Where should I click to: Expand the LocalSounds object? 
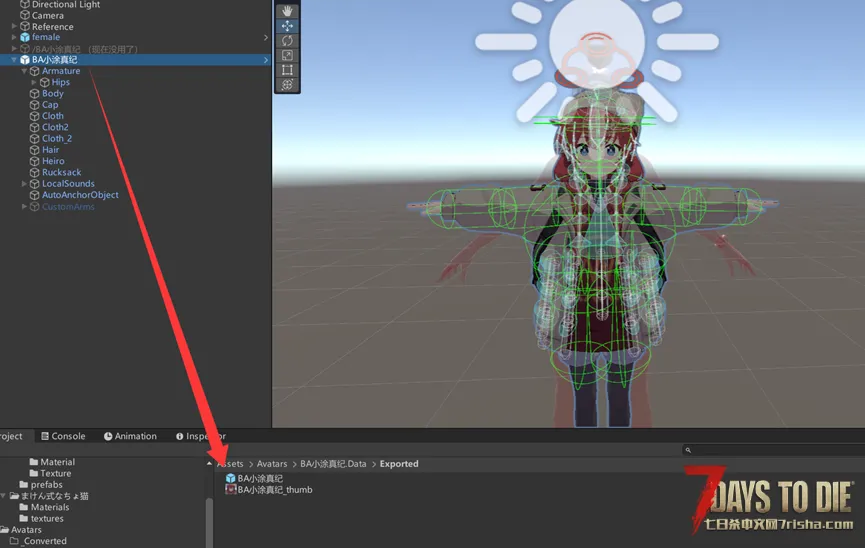24,184
